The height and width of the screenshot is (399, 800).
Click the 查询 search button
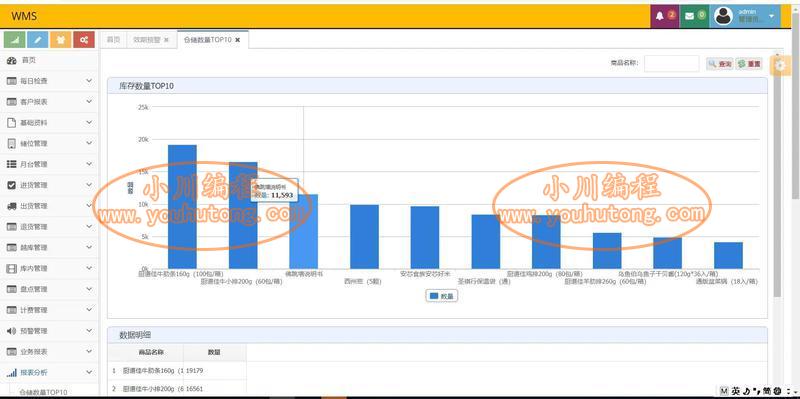720,64
